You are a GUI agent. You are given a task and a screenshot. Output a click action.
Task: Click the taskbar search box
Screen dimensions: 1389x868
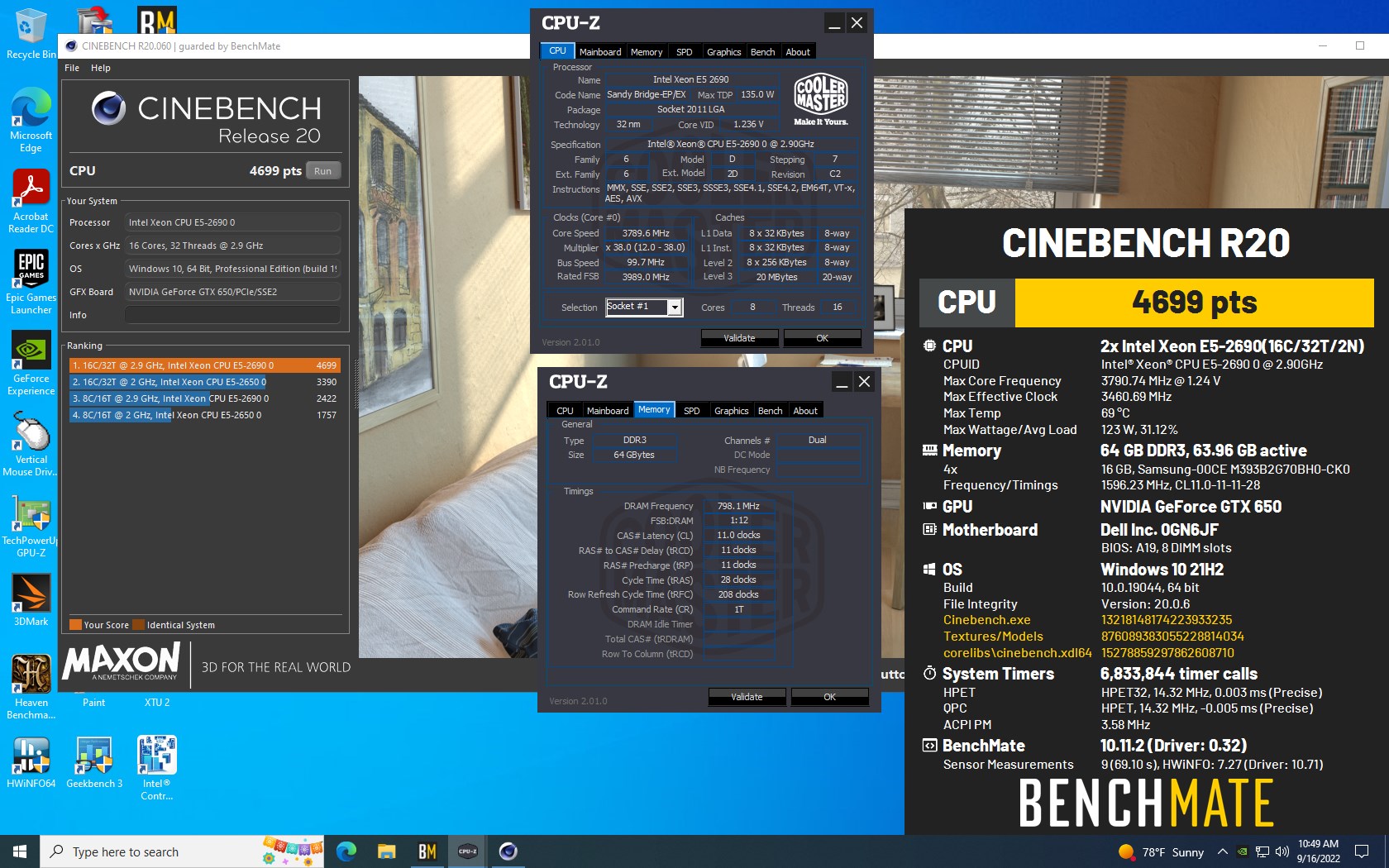point(182,851)
